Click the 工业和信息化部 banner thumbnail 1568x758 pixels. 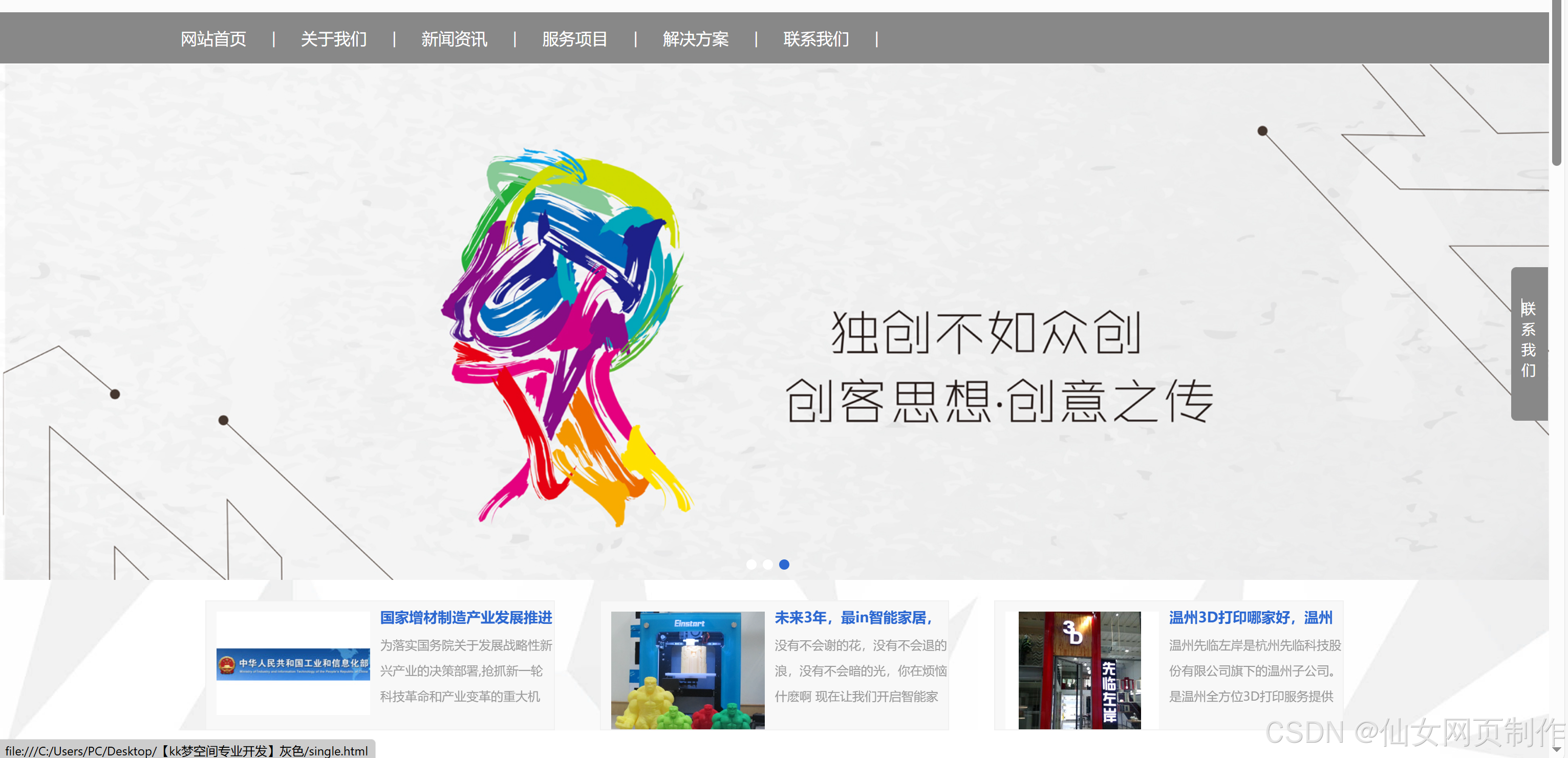click(x=293, y=664)
